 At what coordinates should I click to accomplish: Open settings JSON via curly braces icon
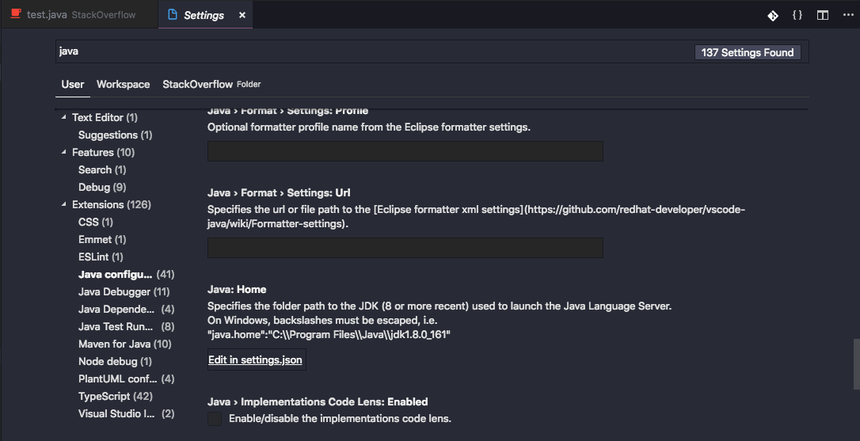797,16
